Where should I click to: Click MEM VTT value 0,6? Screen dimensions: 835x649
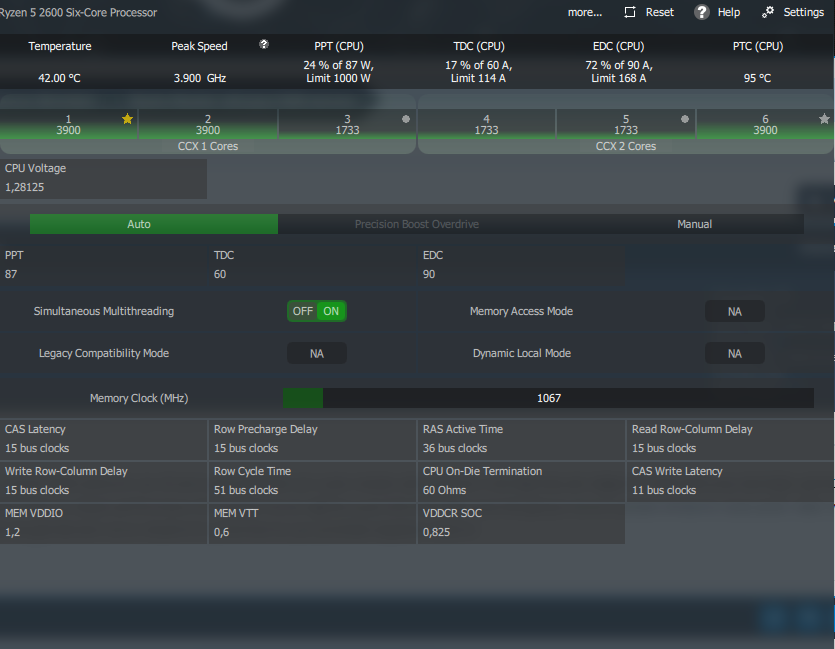click(222, 532)
